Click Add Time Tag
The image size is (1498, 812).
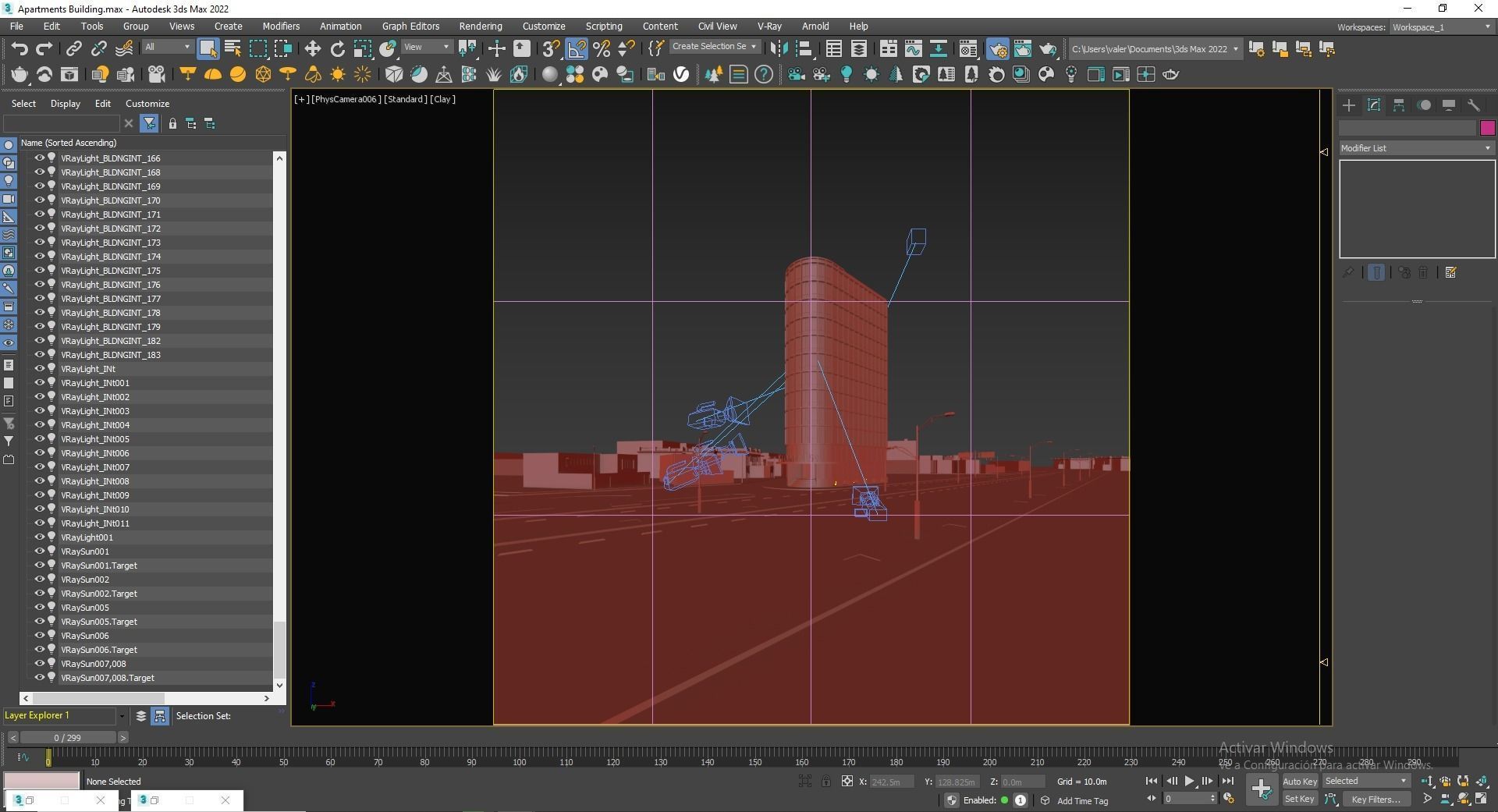(x=1082, y=801)
